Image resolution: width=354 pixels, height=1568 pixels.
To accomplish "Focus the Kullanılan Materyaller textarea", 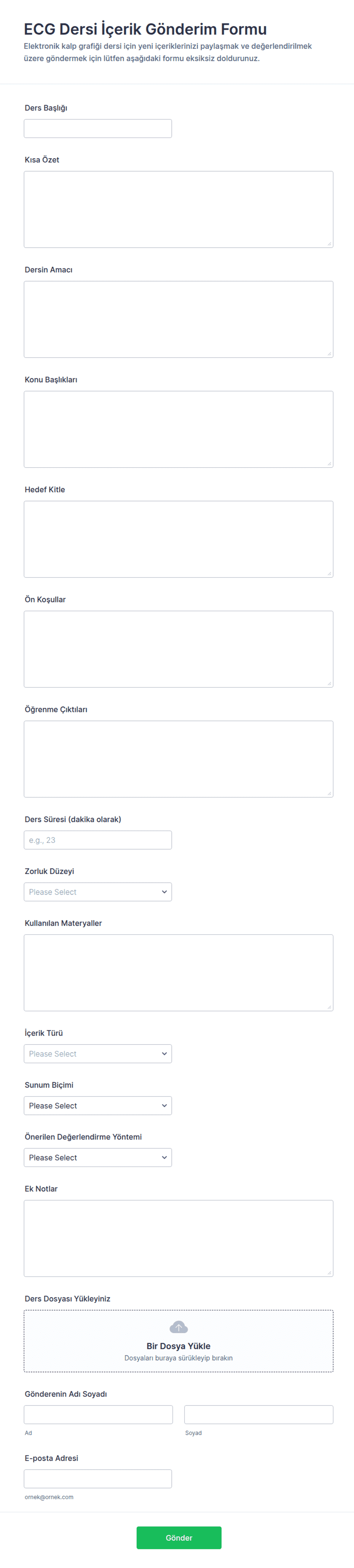I will tap(179, 973).
